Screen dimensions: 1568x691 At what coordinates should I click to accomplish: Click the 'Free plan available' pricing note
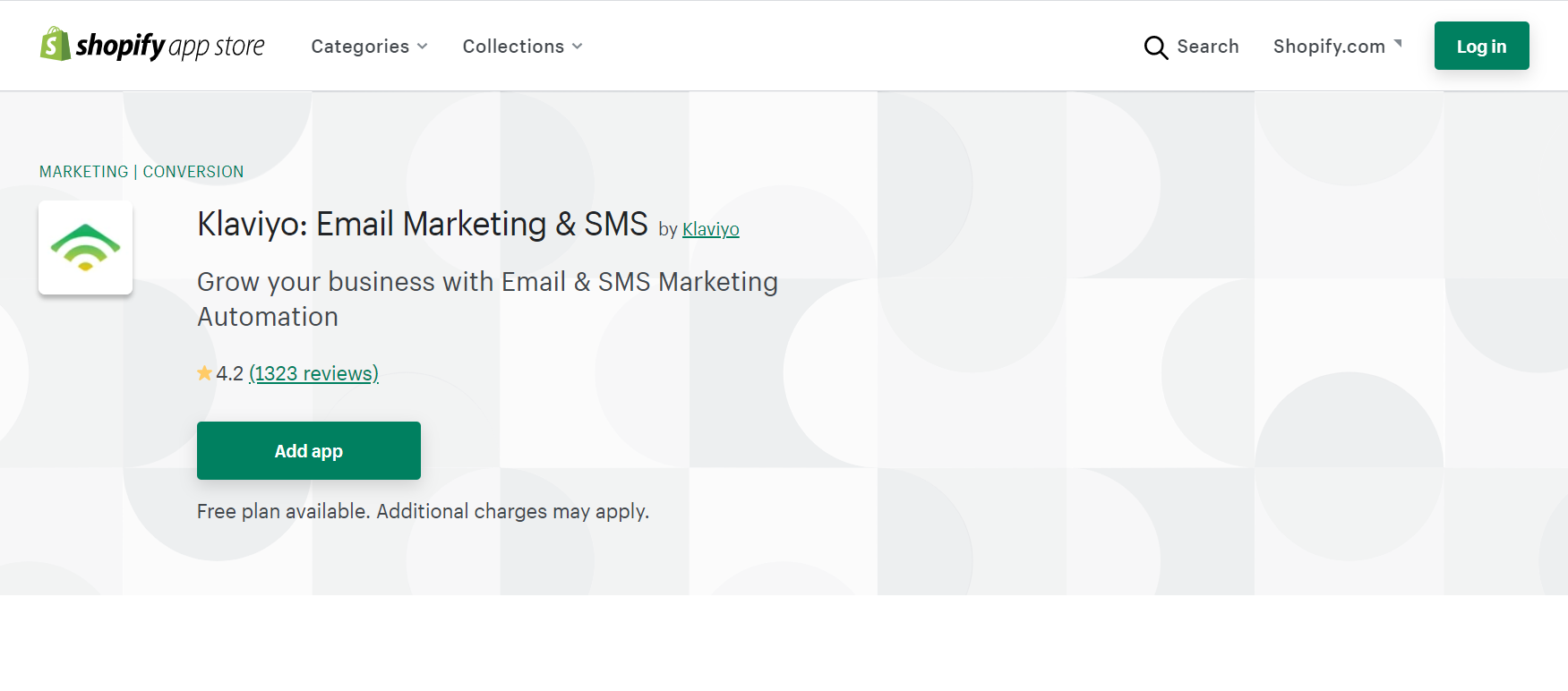pyautogui.click(x=423, y=511)
